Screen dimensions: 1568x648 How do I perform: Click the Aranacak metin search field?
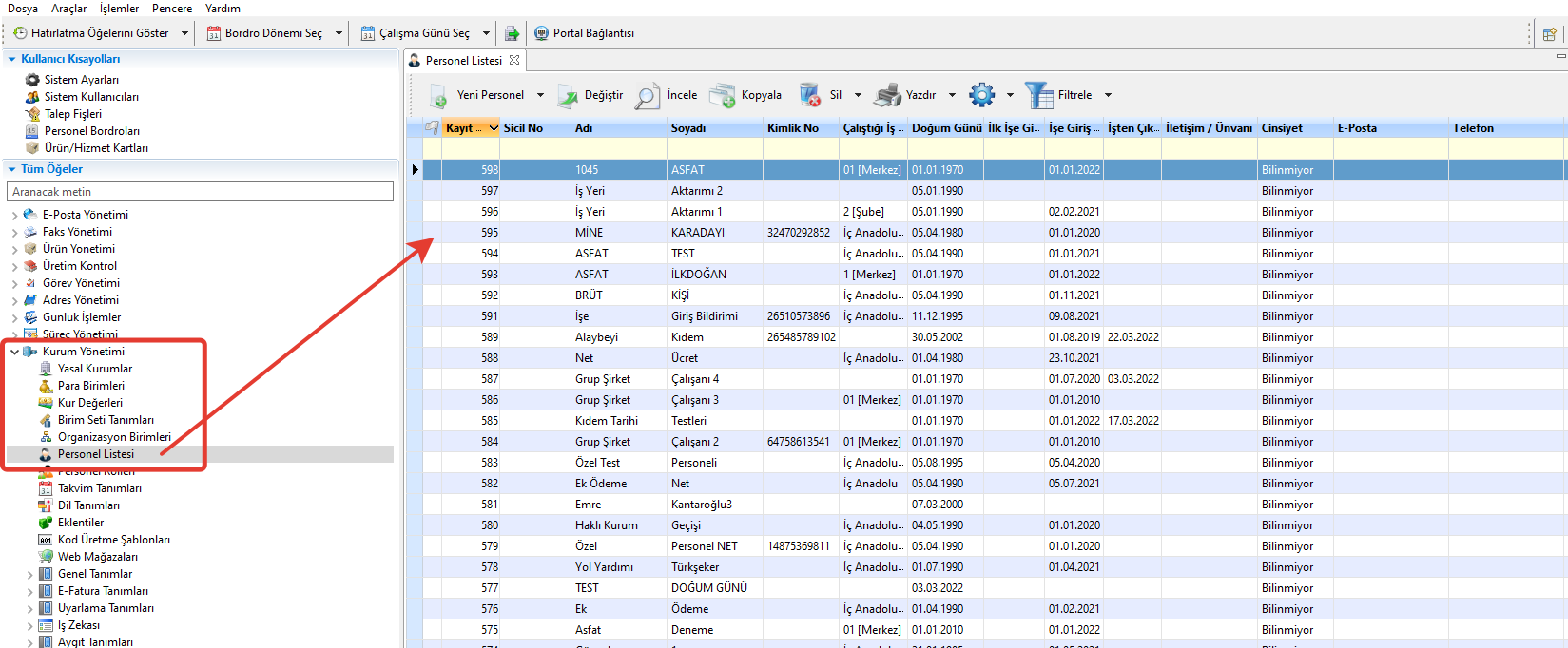click(x=200, y=192)
